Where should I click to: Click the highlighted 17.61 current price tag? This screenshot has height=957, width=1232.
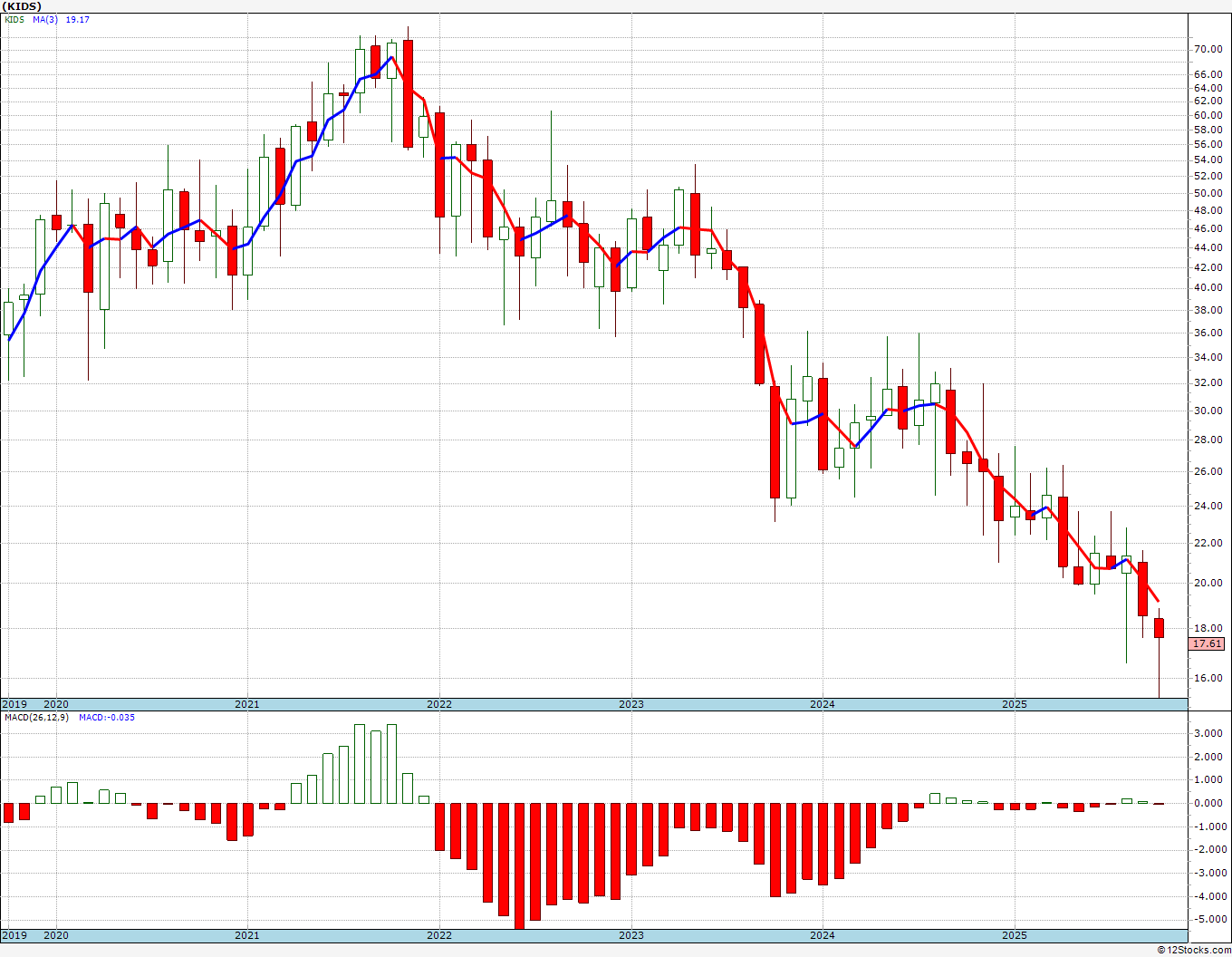(1207, 643)
